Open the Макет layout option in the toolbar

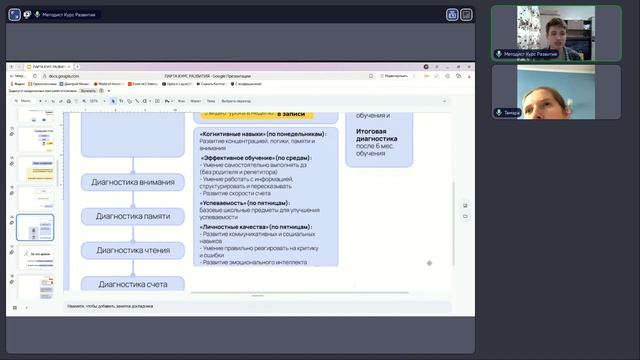(196, 101)
